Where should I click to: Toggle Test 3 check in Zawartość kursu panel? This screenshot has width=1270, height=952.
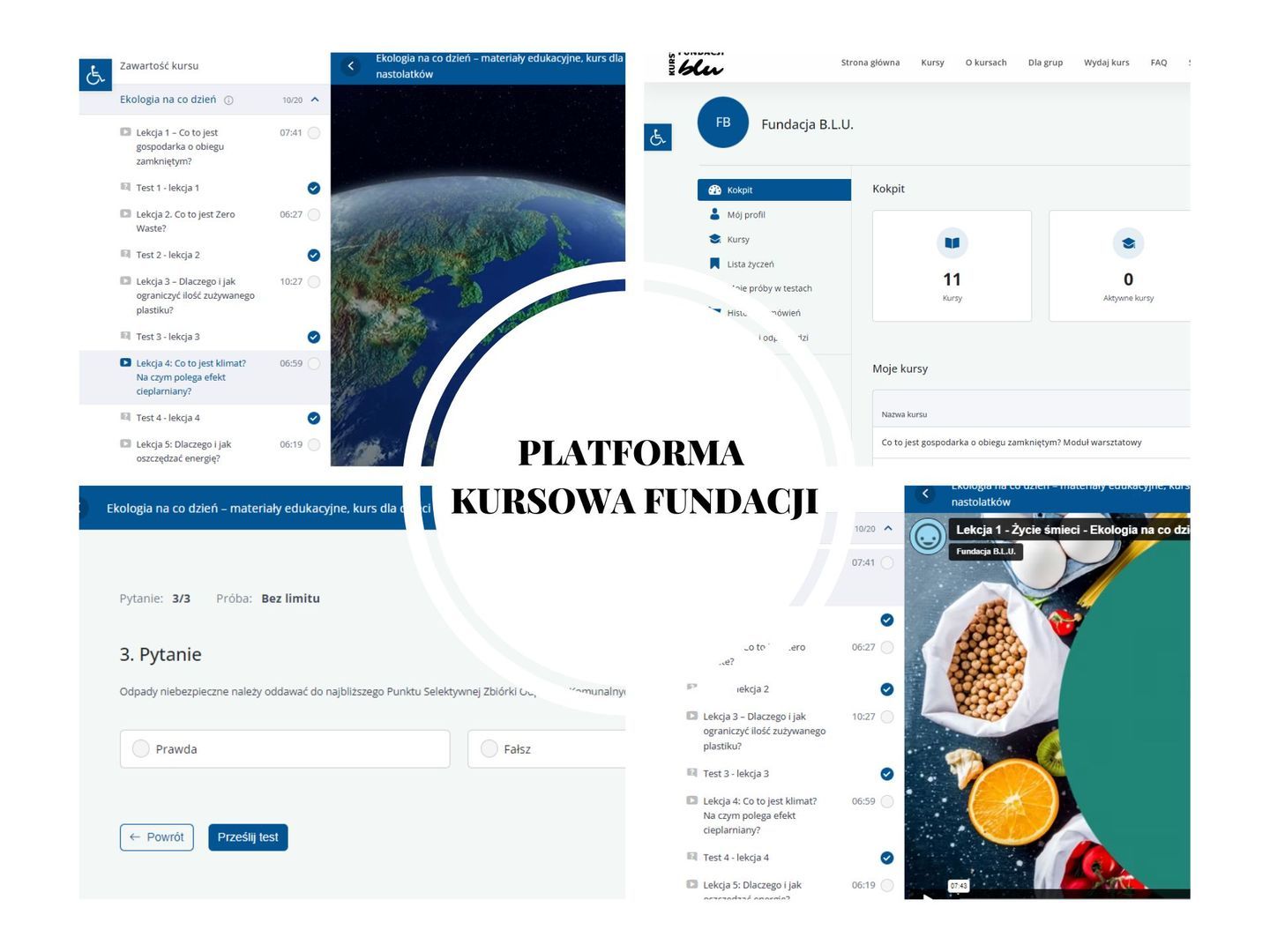pos(314,337)
